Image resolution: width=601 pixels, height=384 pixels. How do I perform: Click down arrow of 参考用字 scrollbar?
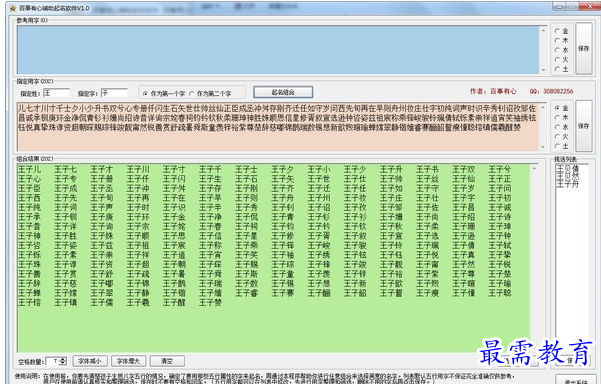pos(543,70)
